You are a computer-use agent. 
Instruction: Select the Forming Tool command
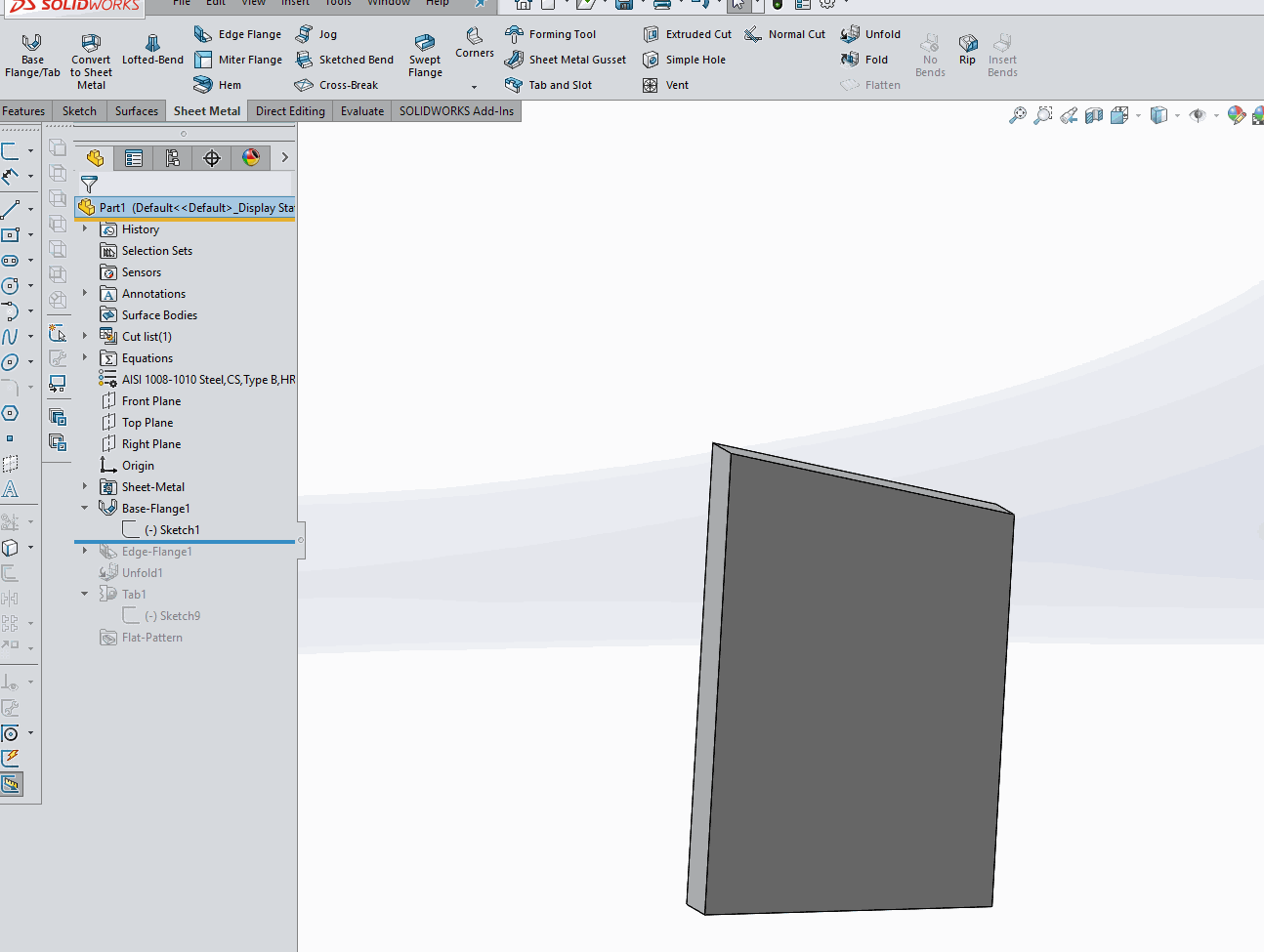coord(550,34)
